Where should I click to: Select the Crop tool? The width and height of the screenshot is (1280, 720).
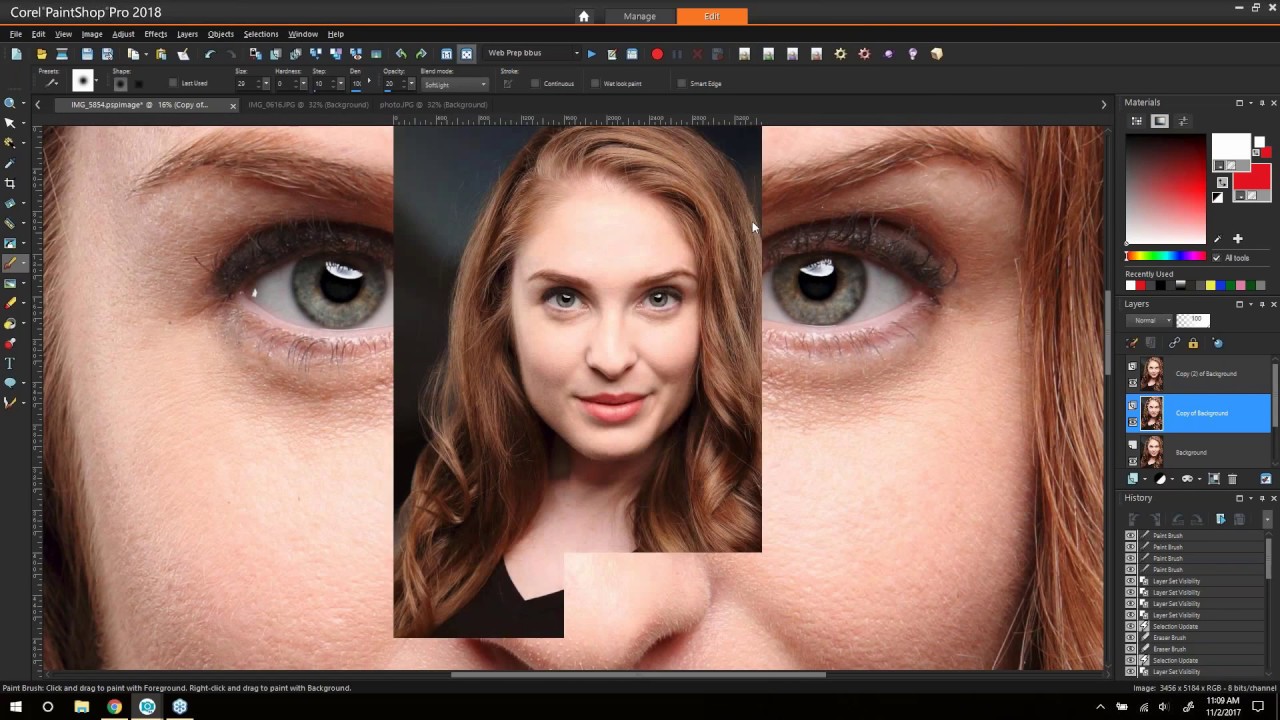10,183
